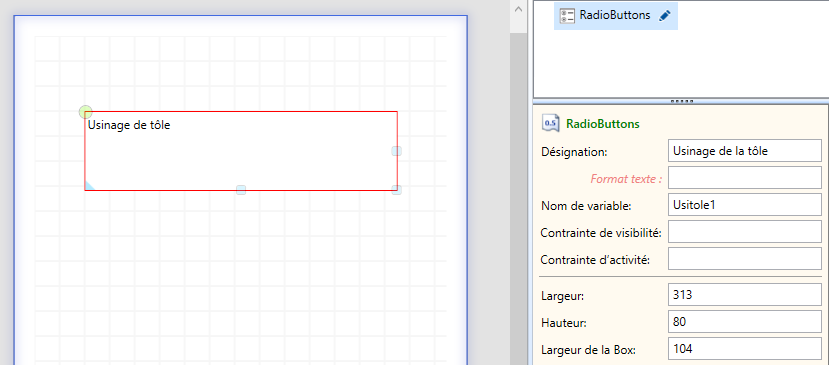Image resolution: width=829 pixels, height=365 pixels.
Task: Click the green RadioButtons properties title
Action: click(x=603, y=124)
